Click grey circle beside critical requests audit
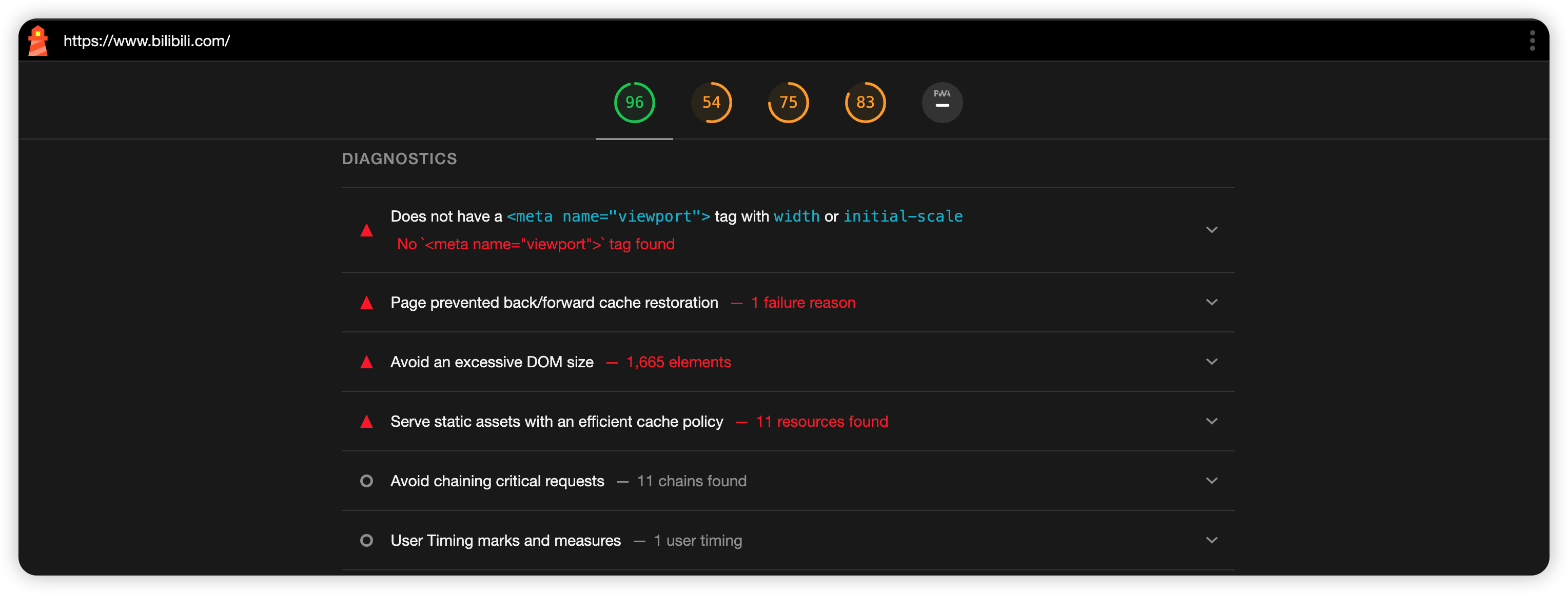Screen dimensions: 1568x594 point(366,481)
